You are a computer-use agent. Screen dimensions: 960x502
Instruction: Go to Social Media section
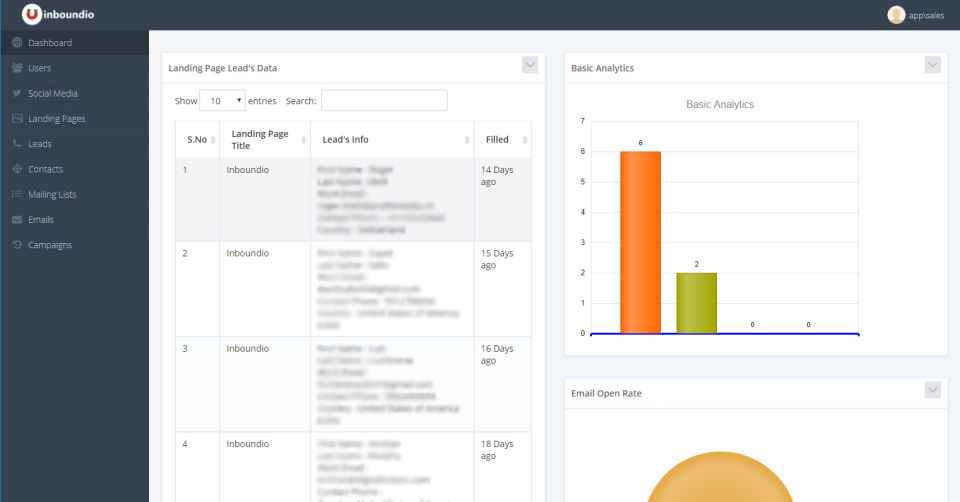coord(75,93)
